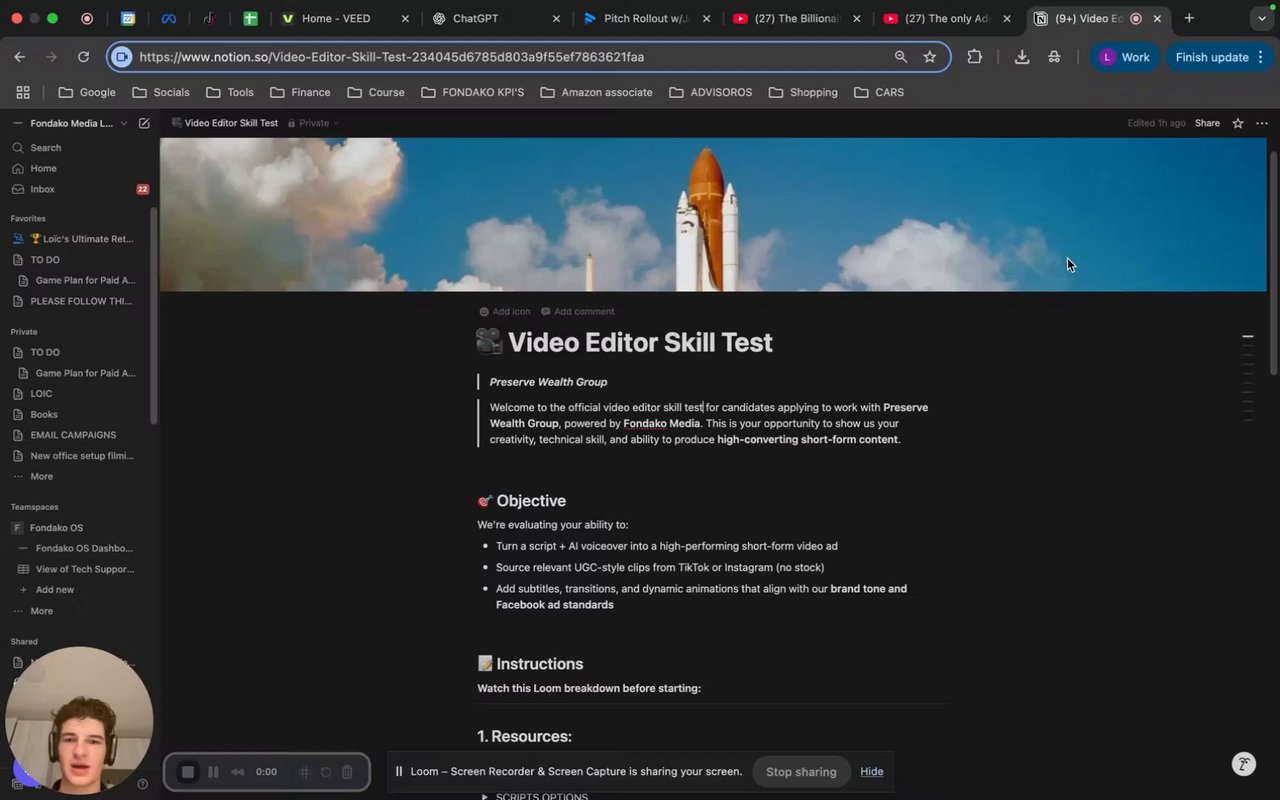
Task: Create a new Notion page with compose icon
Action: [x=144, y=123]
